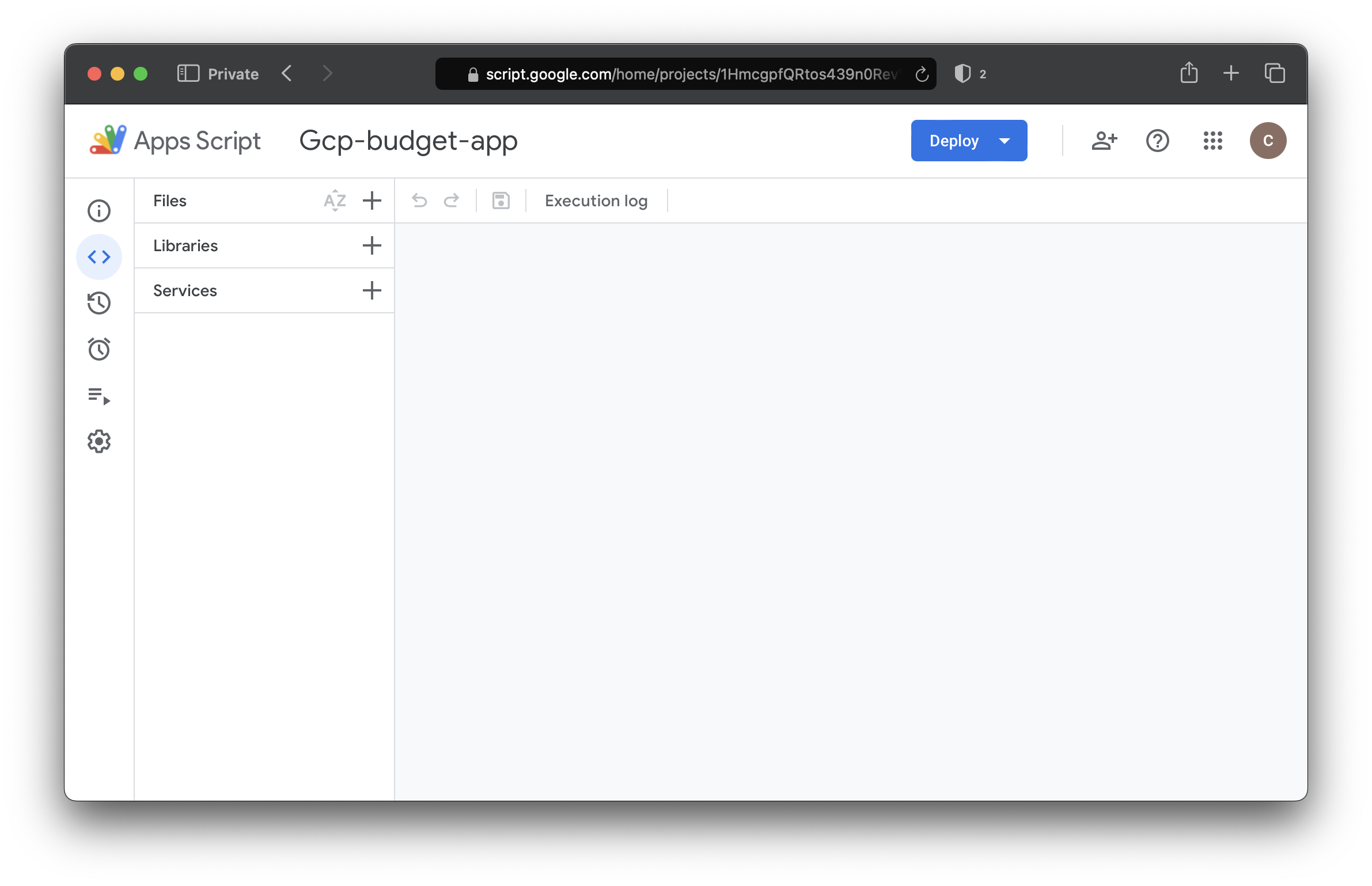
Task: Open Project Settings gear icon
Action: coord(99,441)
